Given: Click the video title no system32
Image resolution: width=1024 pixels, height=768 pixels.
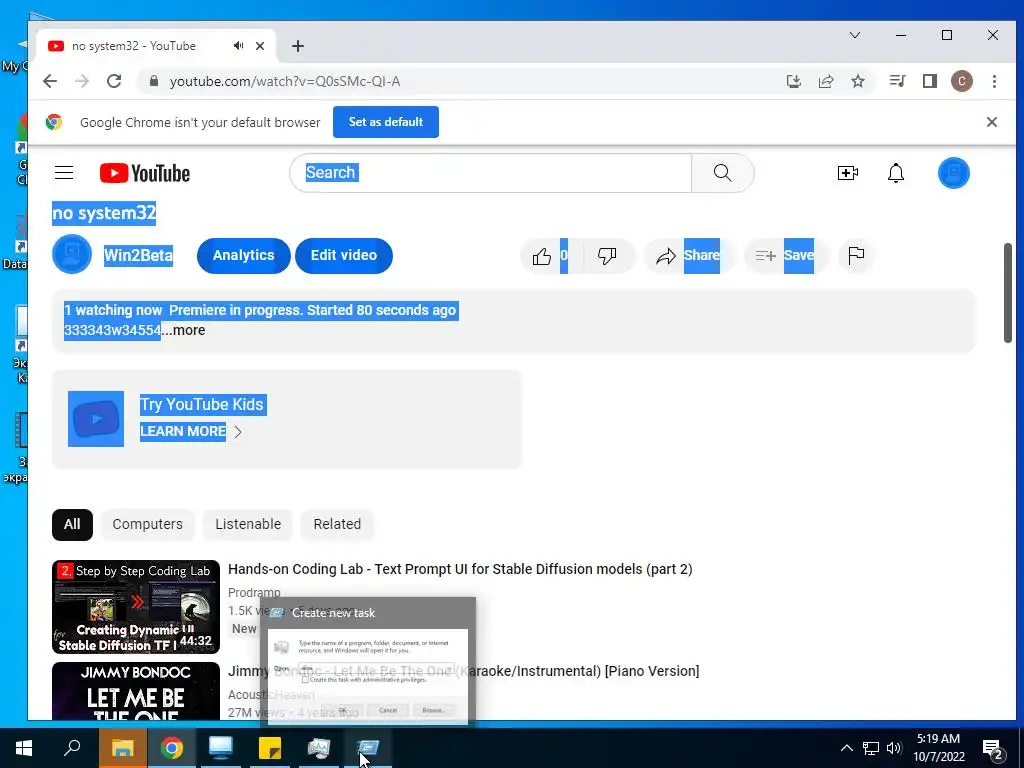Looking at the screenshot, I should point(104,213).
